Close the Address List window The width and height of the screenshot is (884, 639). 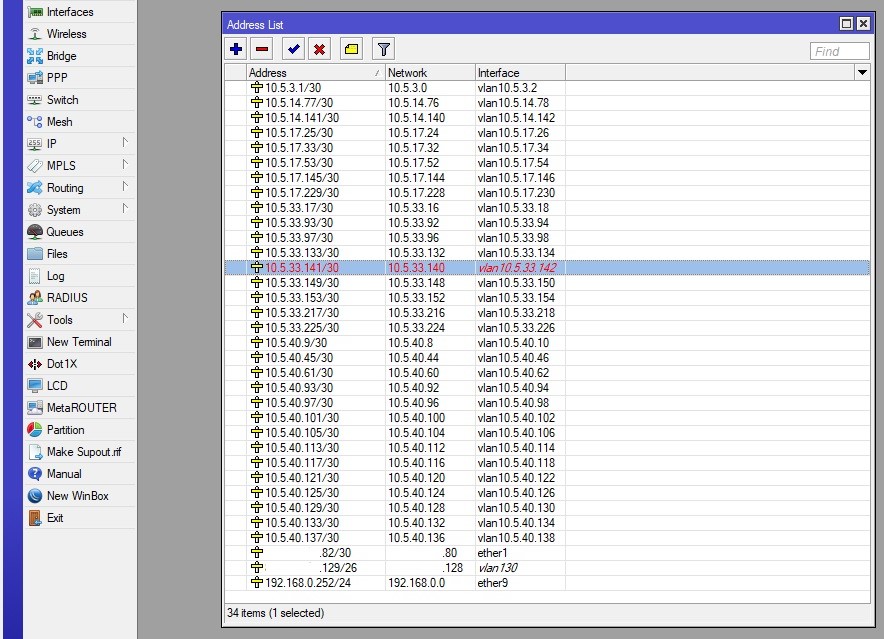(x=863, y=24)
